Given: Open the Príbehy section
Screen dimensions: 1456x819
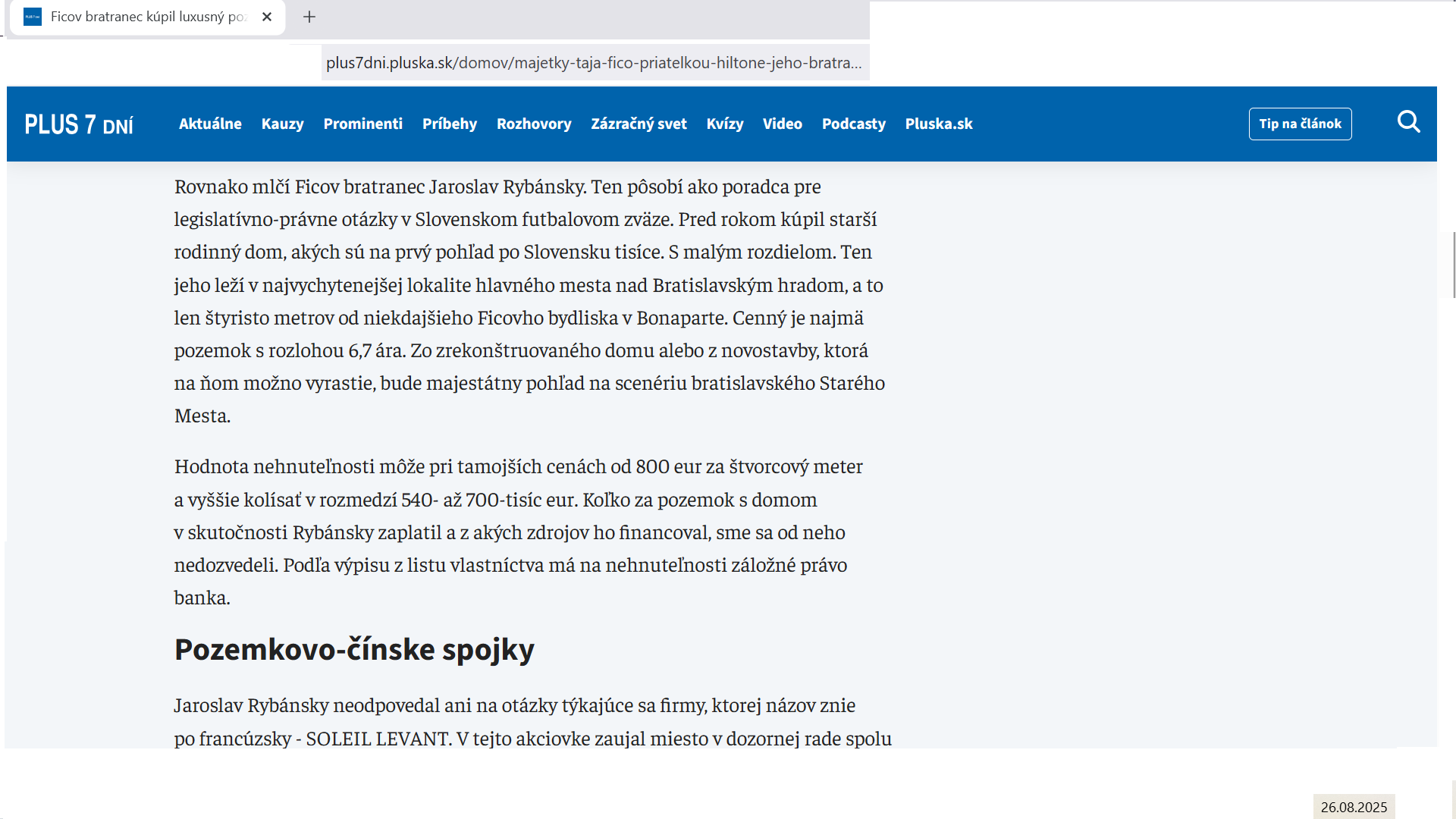Looking at the screenshot, I should click(x=450, y=124).
